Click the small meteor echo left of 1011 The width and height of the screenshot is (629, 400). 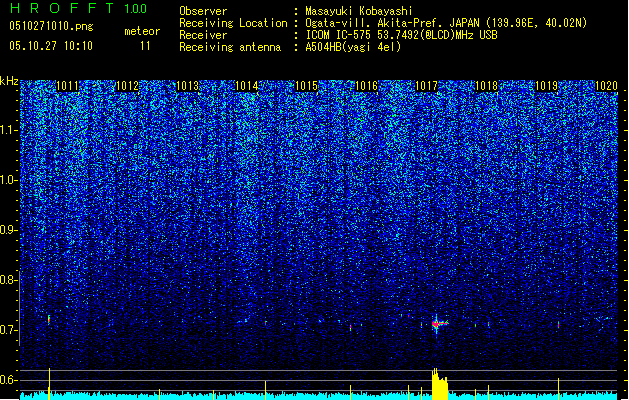point(49,319)
